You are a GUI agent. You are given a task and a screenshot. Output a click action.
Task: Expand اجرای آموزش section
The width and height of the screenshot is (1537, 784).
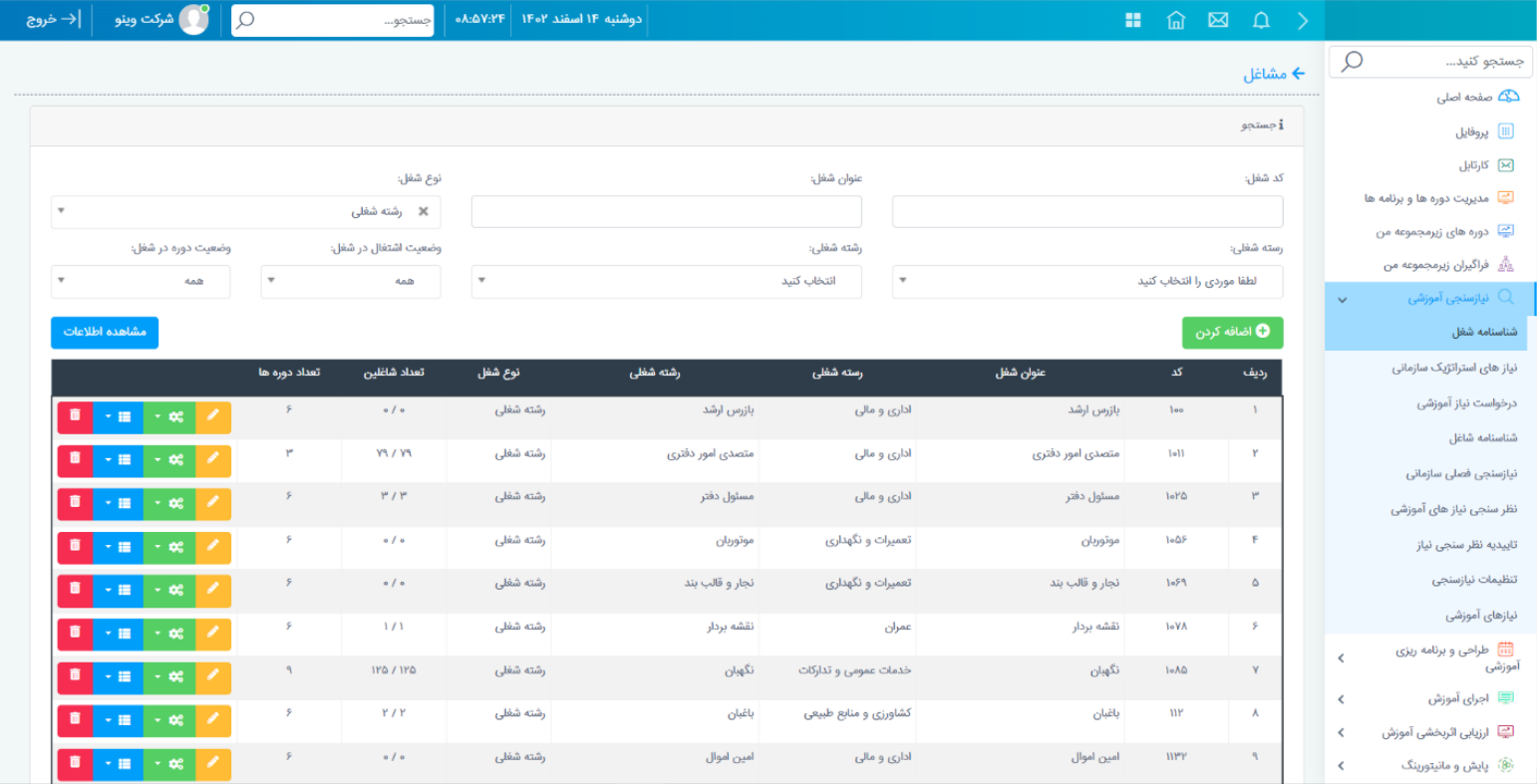(1430, 698)
